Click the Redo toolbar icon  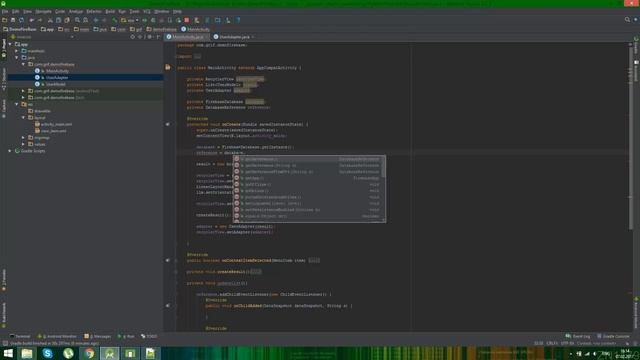point(40,20)
